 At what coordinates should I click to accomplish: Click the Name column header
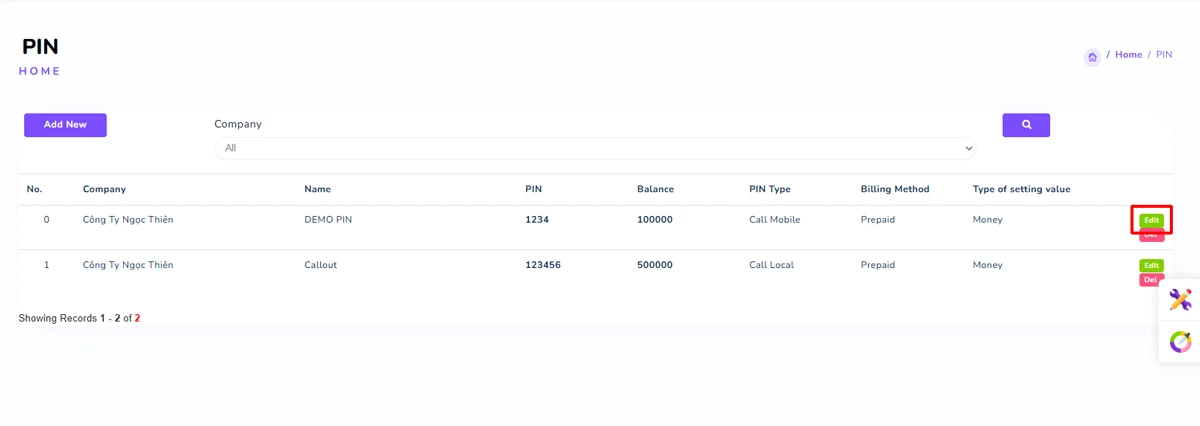pos(317,189)
